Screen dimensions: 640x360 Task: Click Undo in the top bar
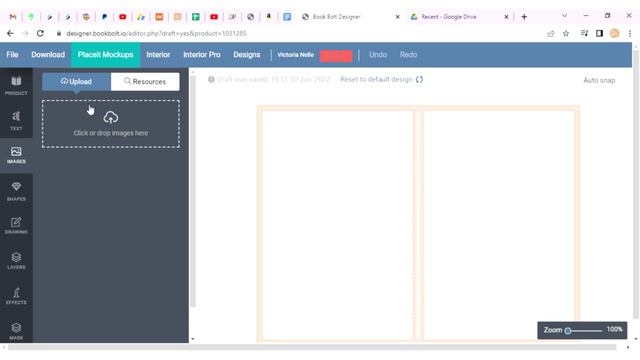click(378, 55)
